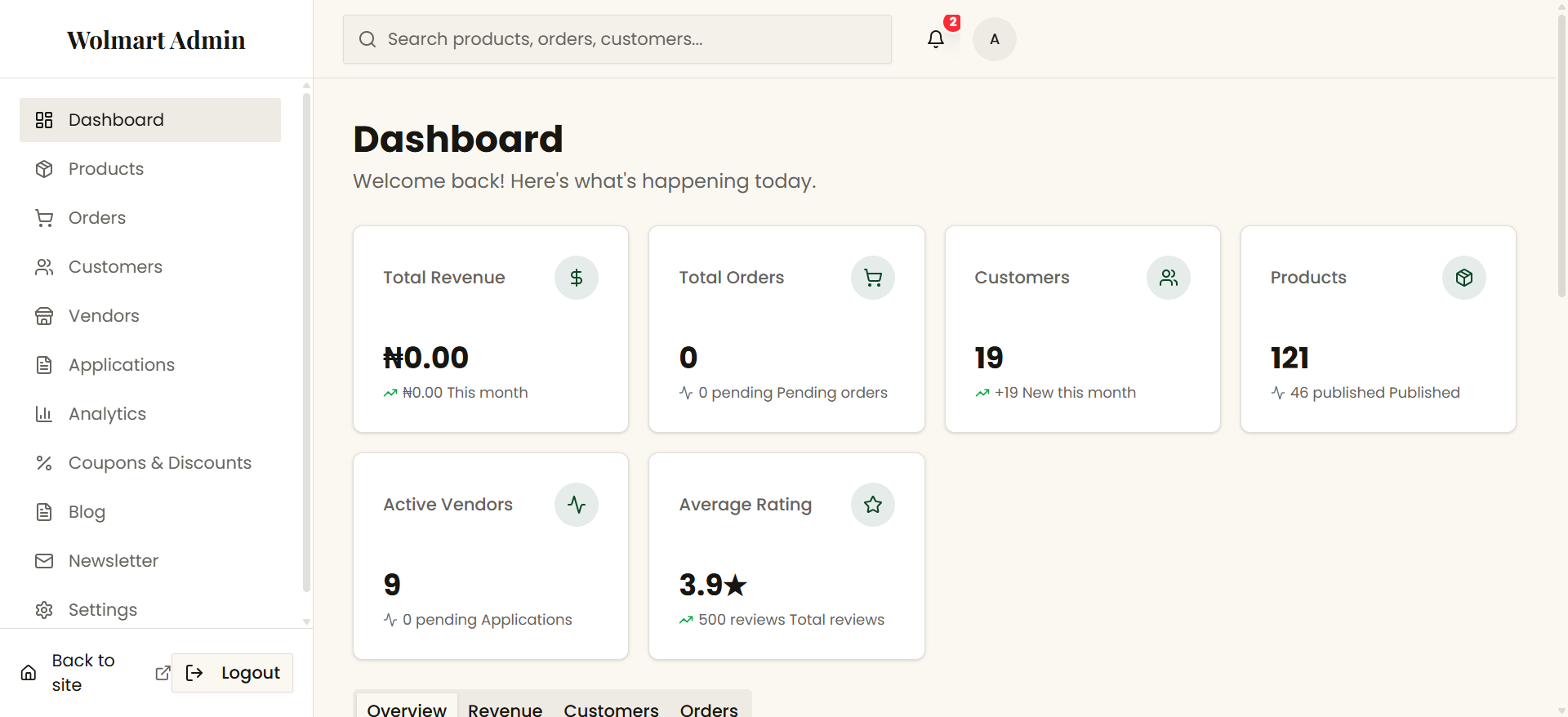1568x717 pixels.
Task: Follow the Back to site link
Action: pos(96,673)
